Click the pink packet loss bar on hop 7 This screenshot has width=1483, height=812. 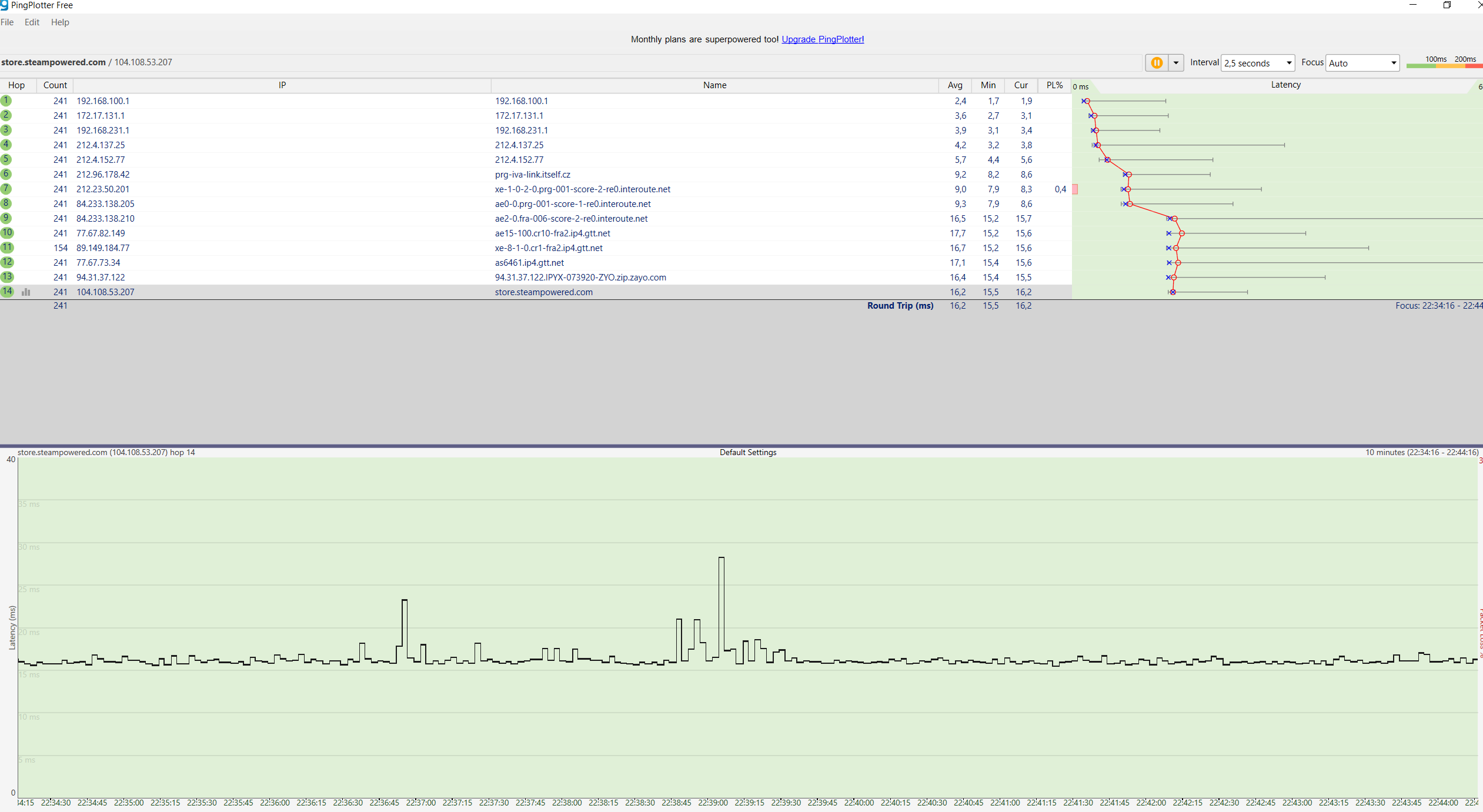pos(1075,189)
